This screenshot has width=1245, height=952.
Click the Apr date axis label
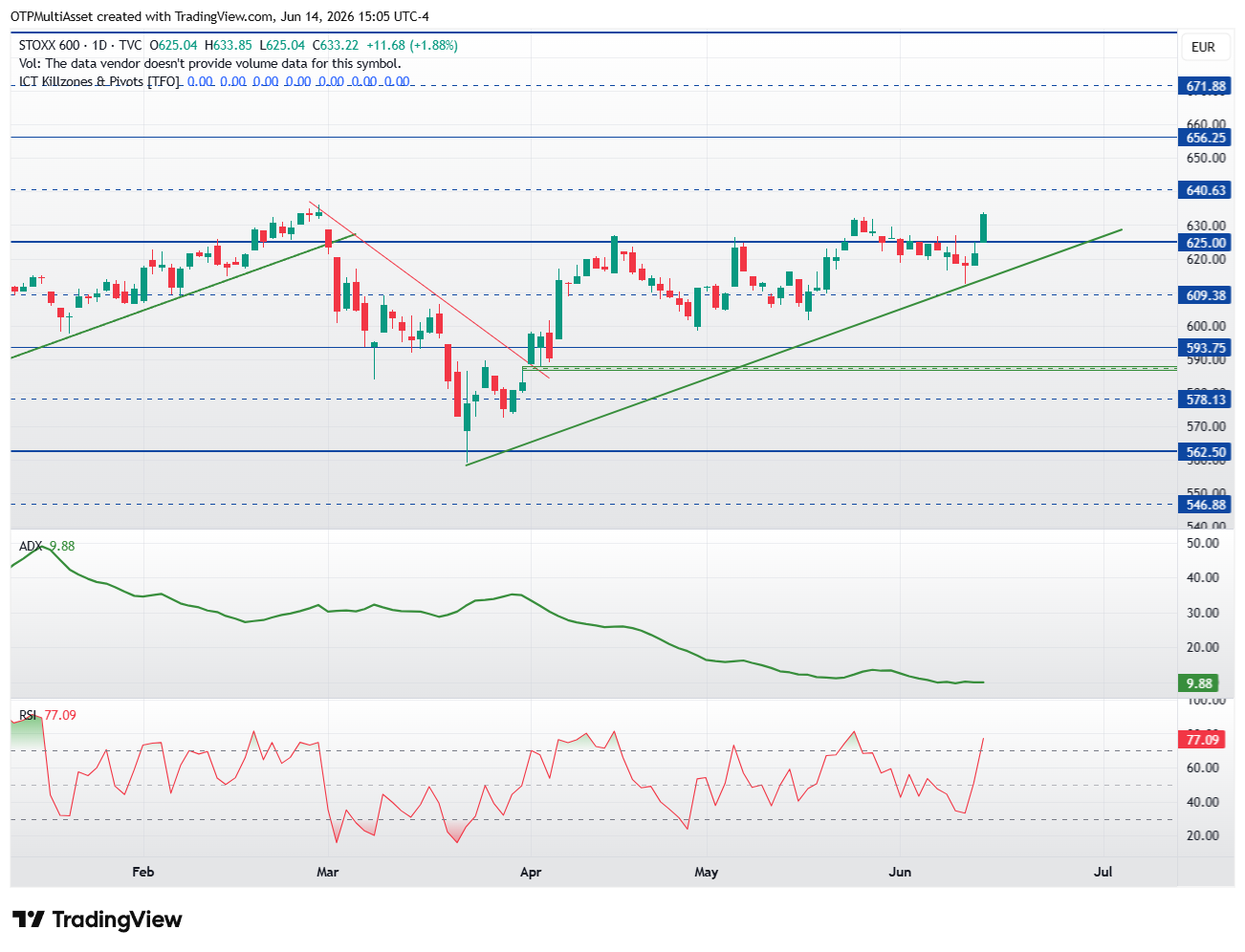531,872
